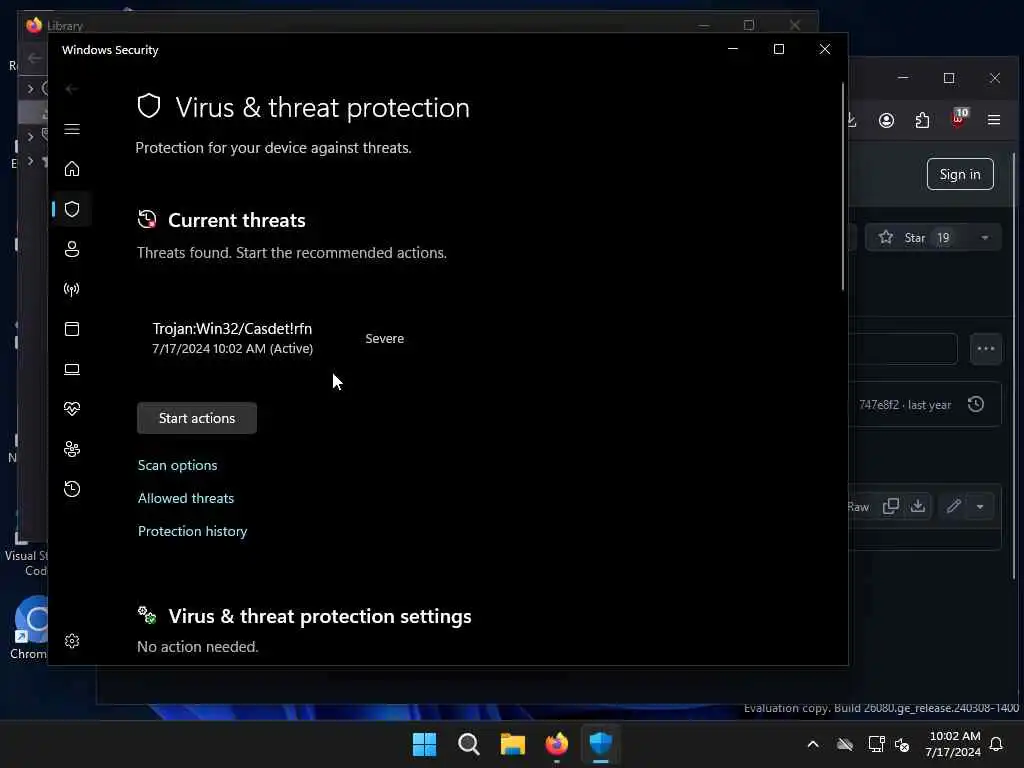Open Protection history clock icon in sidebar

[x=72, y=489]
